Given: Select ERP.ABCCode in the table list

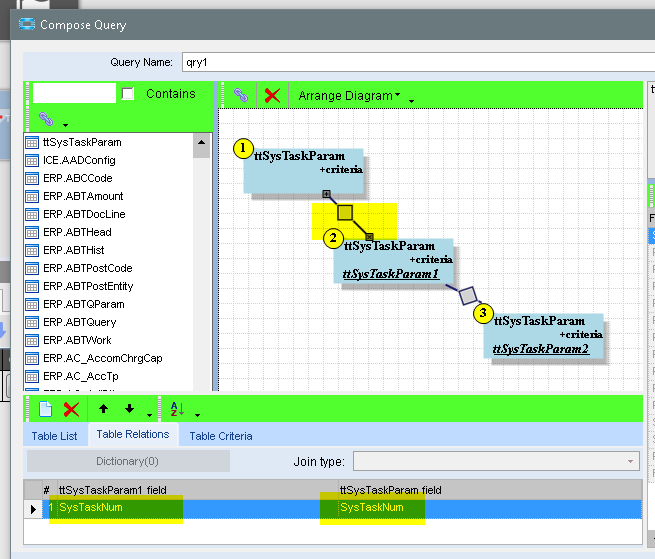Looking at the screenshot, I should [x=78, y=178].
